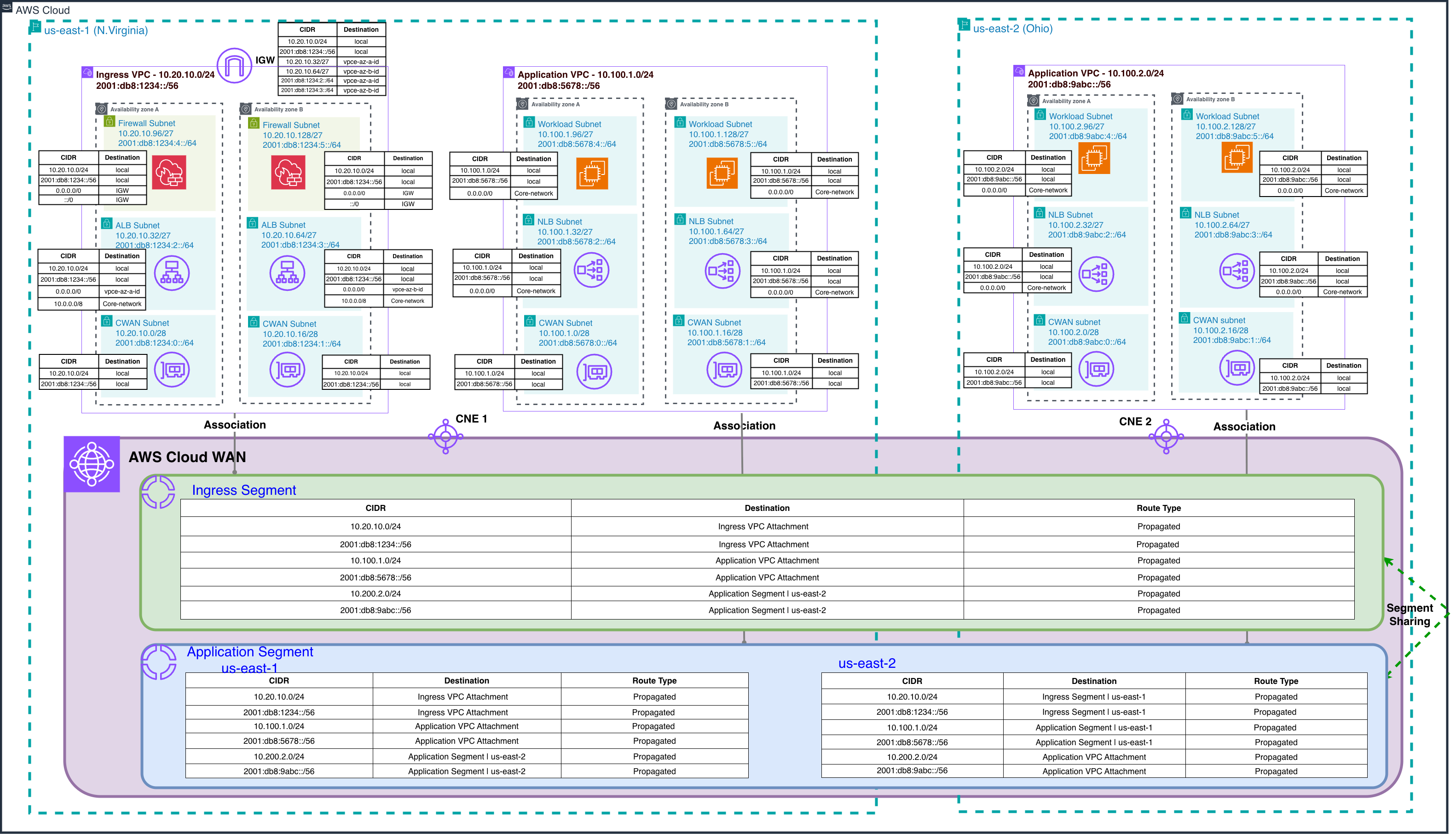This screenshot has height=834, width=1456.
Task: Select the Segment Sharing label
Action: click(x=1409, y=614)
